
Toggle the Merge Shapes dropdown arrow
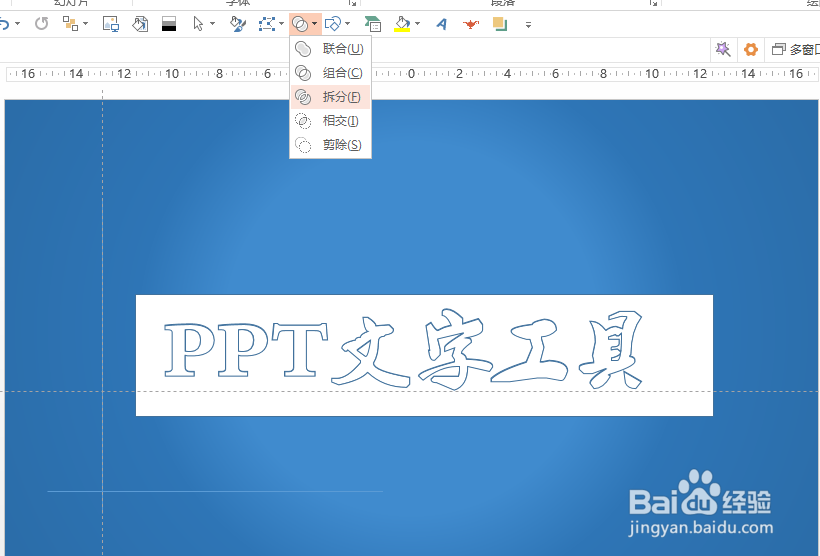[x=314, y=24]
